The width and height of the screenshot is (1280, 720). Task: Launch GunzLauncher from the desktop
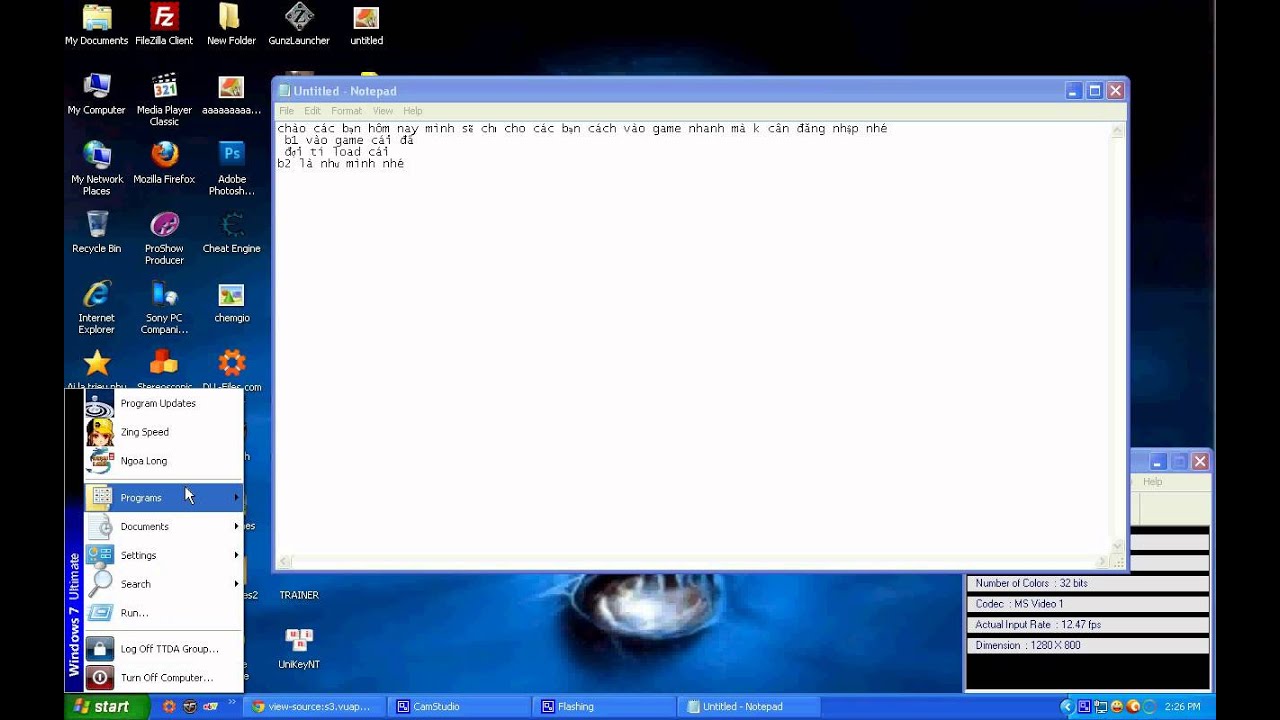[x=299, y=25]
